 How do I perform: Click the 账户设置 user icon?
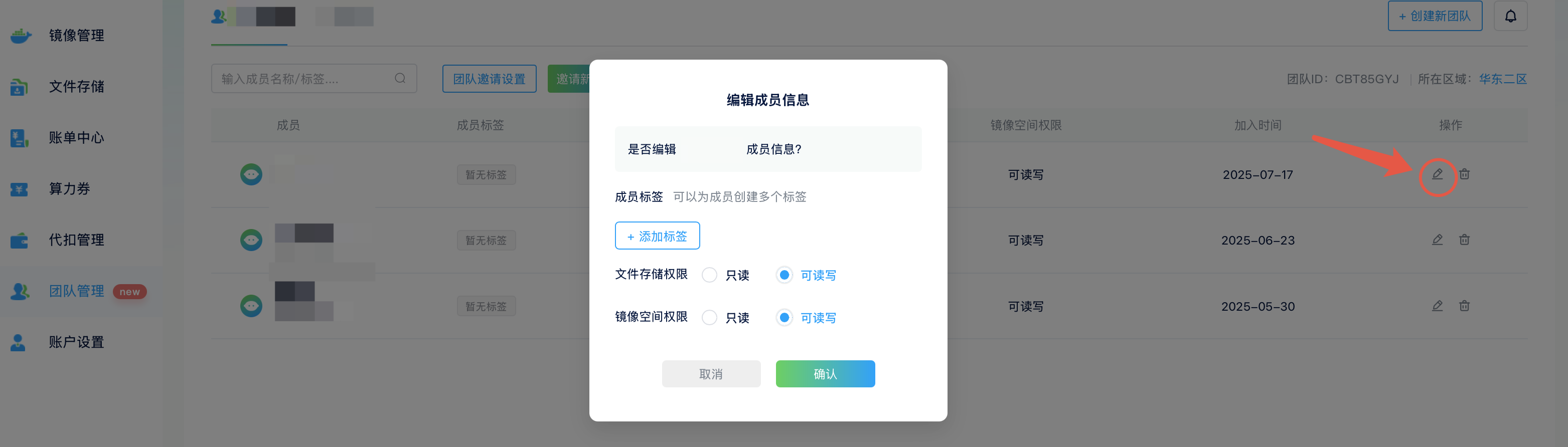click(x=18, y=342)
